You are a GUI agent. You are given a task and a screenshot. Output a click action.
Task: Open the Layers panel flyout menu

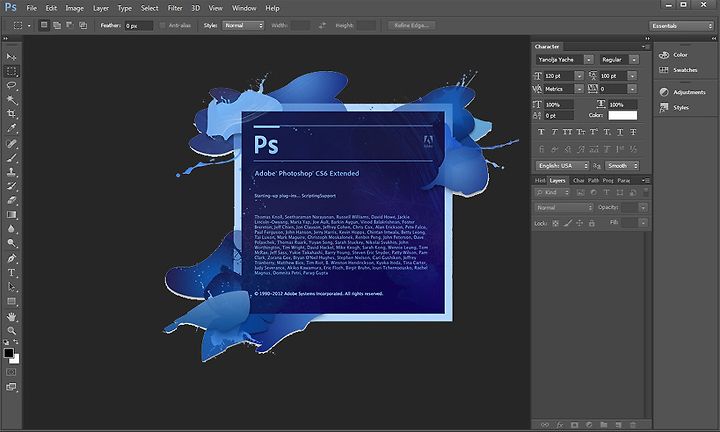click(x=646, y=180)
